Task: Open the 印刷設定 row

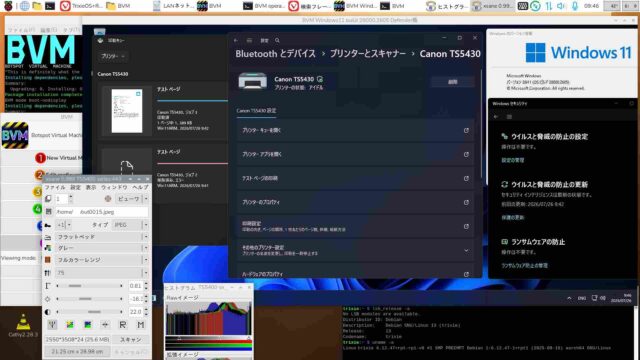Action: (x=355, y=227)
